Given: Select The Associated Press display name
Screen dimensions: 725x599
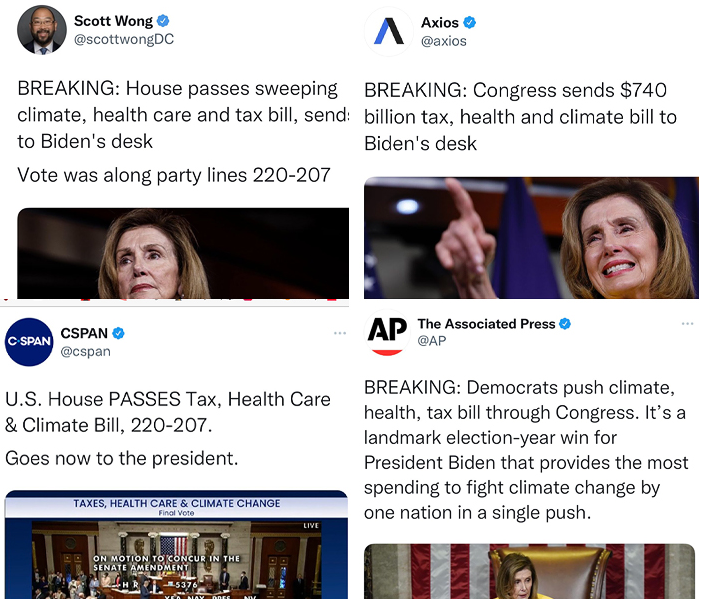Looking at the screenshot, I should pos(486,324).
